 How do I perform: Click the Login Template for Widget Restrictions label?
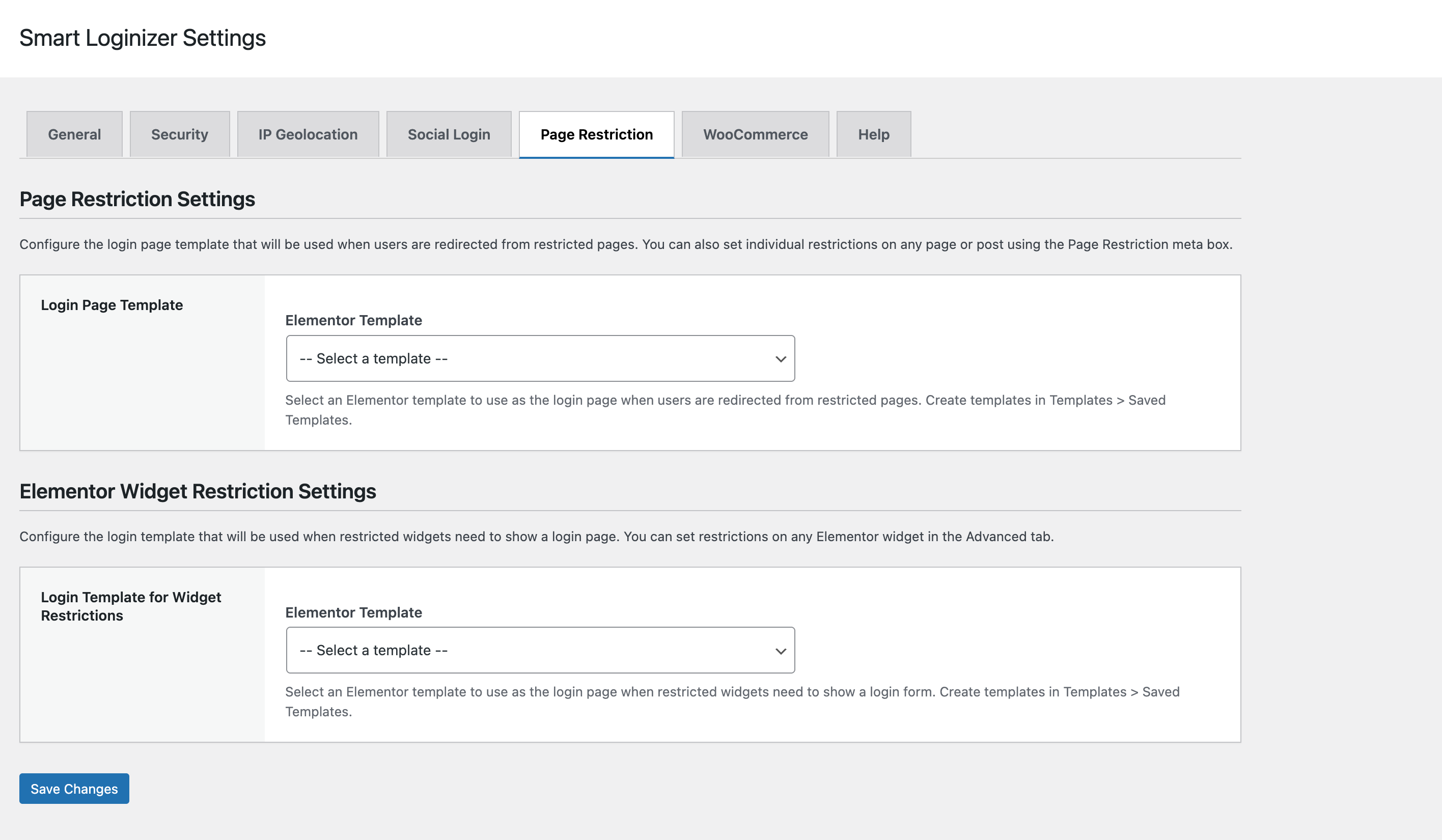click(x=131, y=606)
